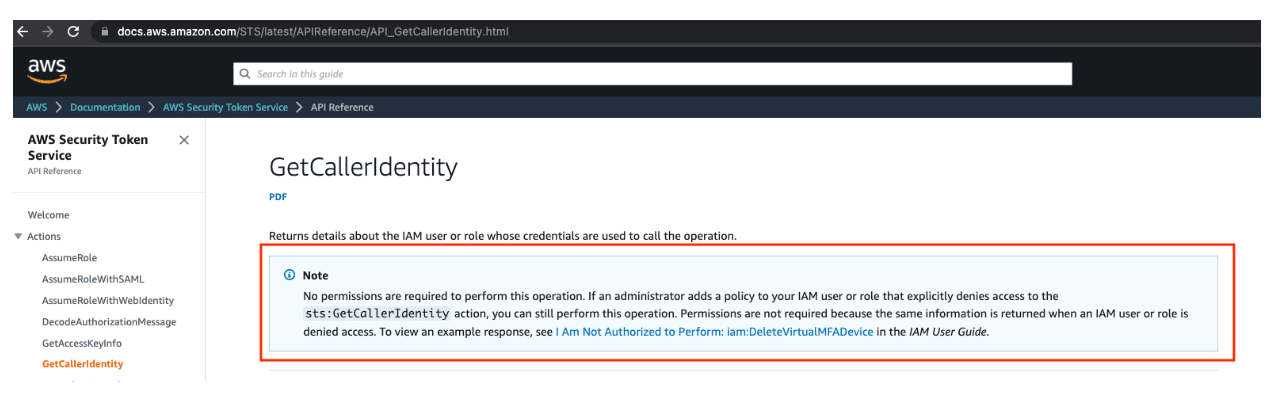1276x396 pixels.
Task: Select Welcome in the sidebar
Action: tap(49, 215)
